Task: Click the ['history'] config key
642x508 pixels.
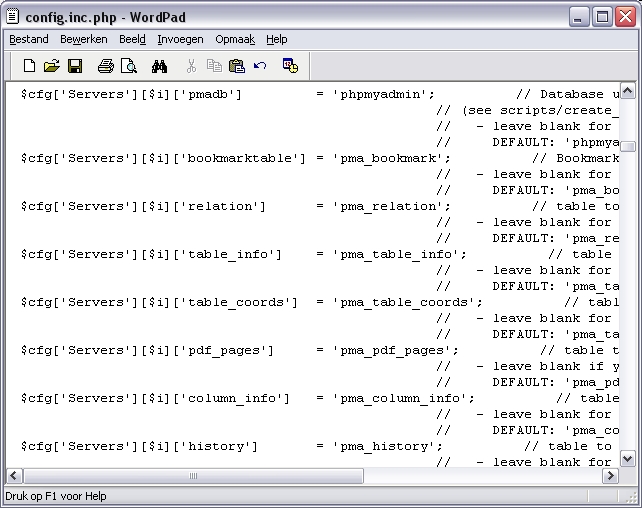Action: 215,446
